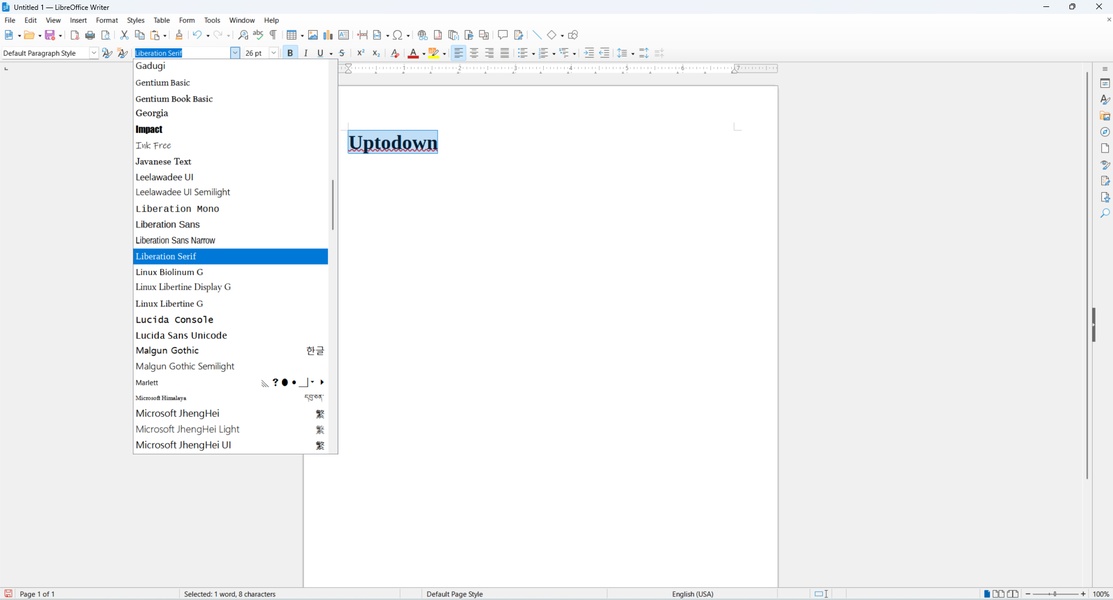Open the Format menu

pos(107,21)
